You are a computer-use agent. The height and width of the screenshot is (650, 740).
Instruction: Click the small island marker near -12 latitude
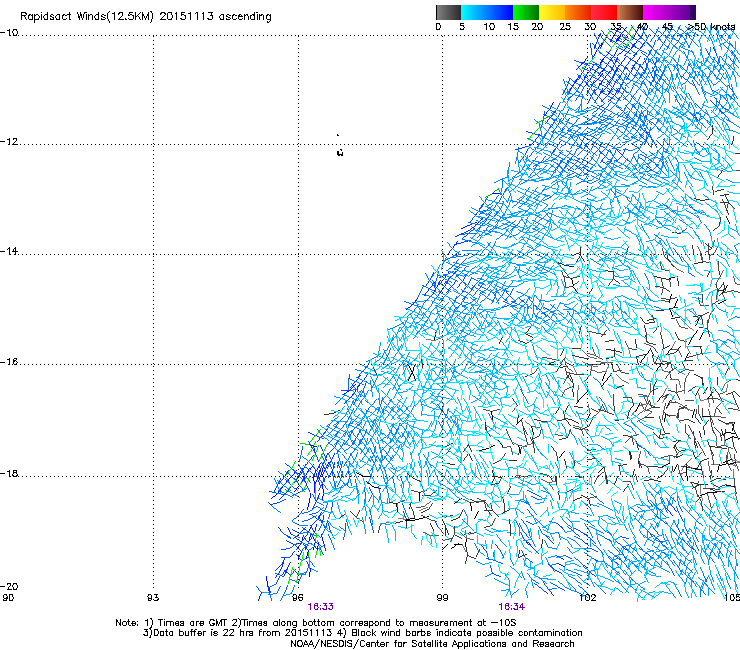pyautogui.click(x=340, y=152)
